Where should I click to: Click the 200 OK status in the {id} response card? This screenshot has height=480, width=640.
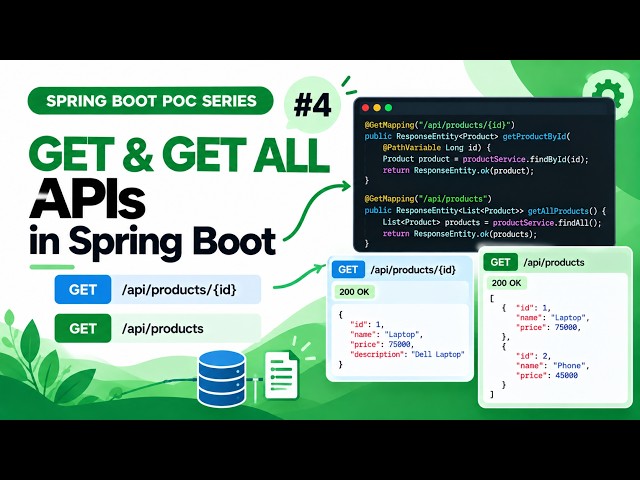354,292
